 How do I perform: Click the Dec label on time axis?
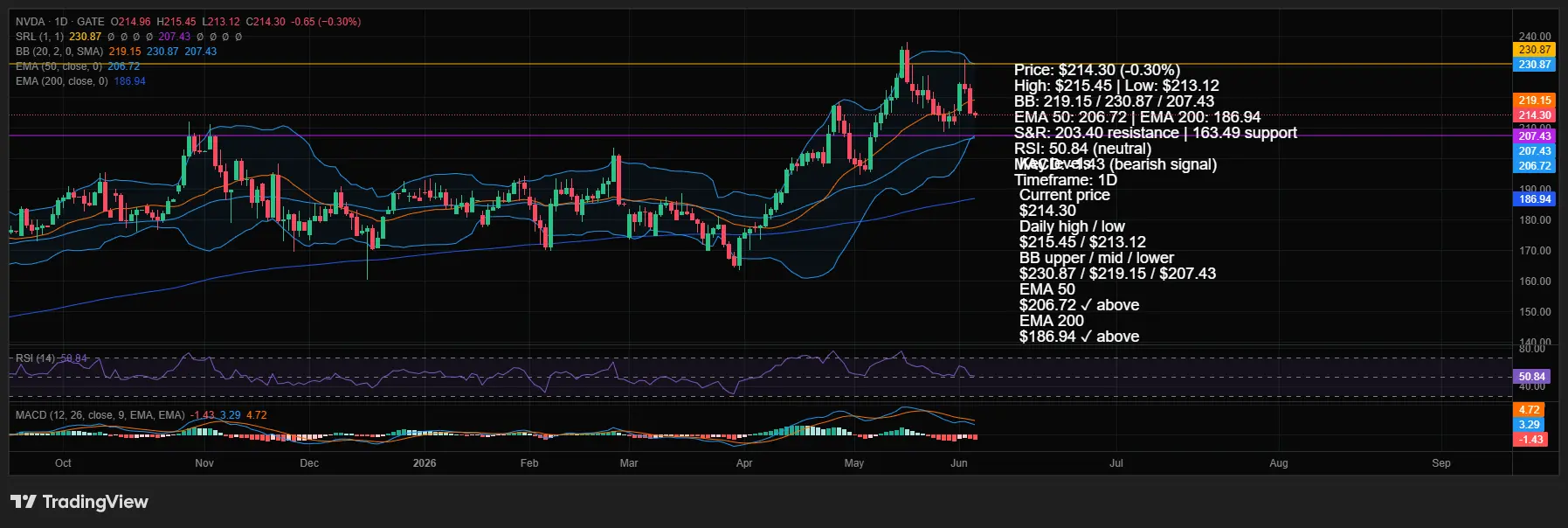click(309, 463)
